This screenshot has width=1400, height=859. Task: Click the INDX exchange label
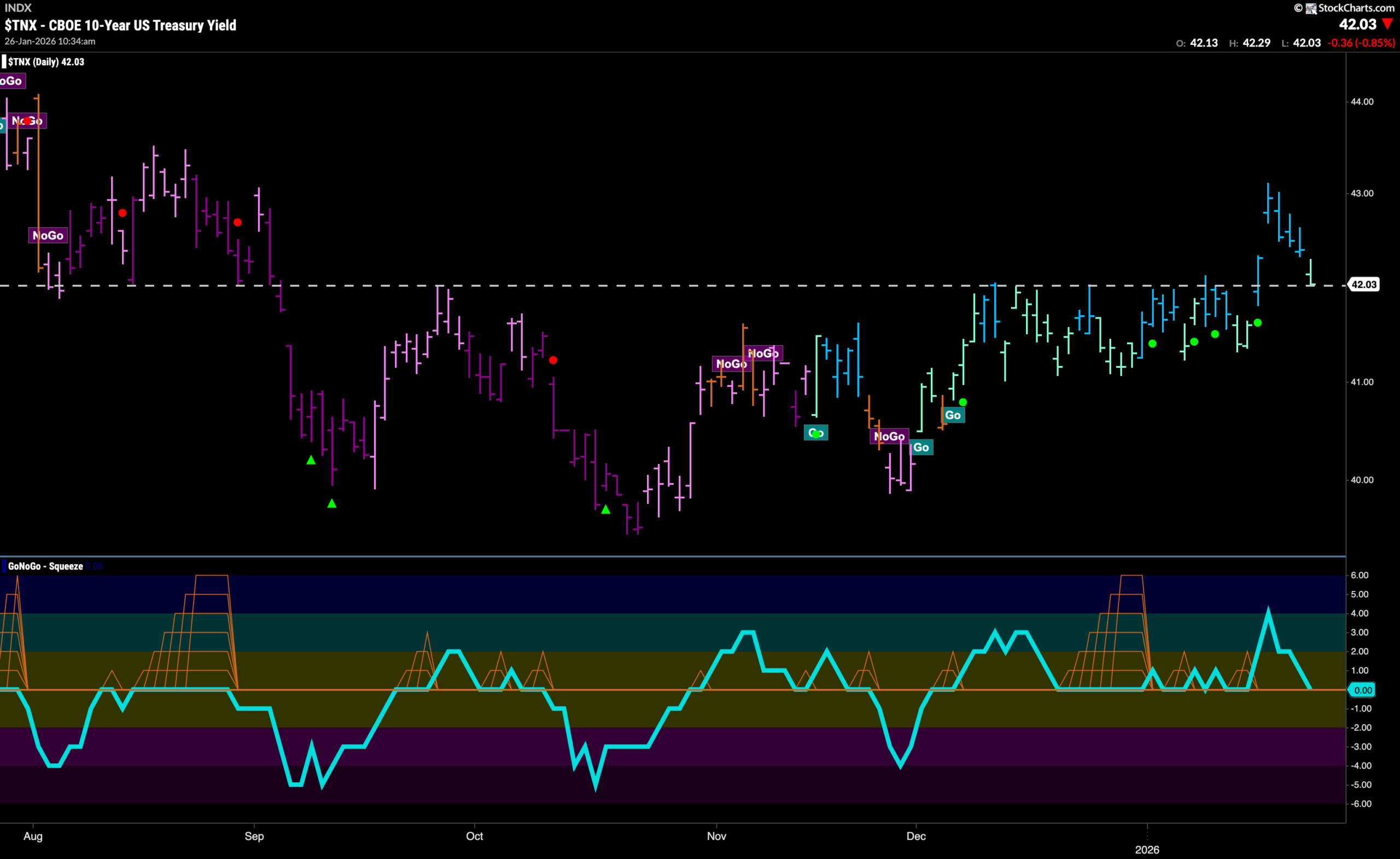18,8
